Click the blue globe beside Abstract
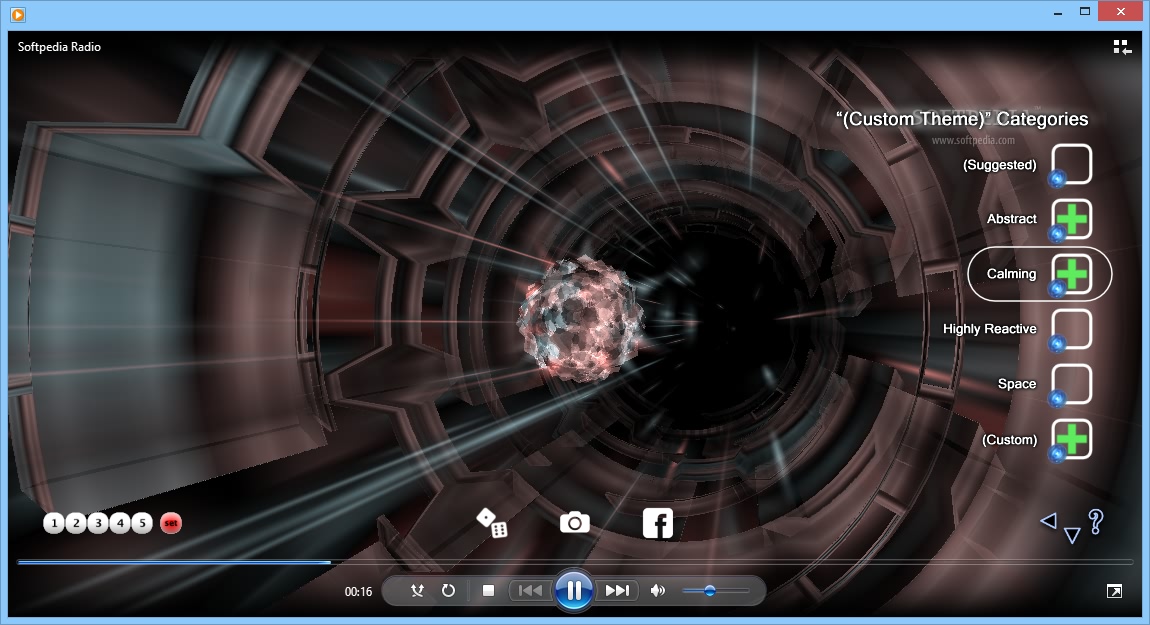Viewport: 1150px width, 625px height. [1058, 234]
